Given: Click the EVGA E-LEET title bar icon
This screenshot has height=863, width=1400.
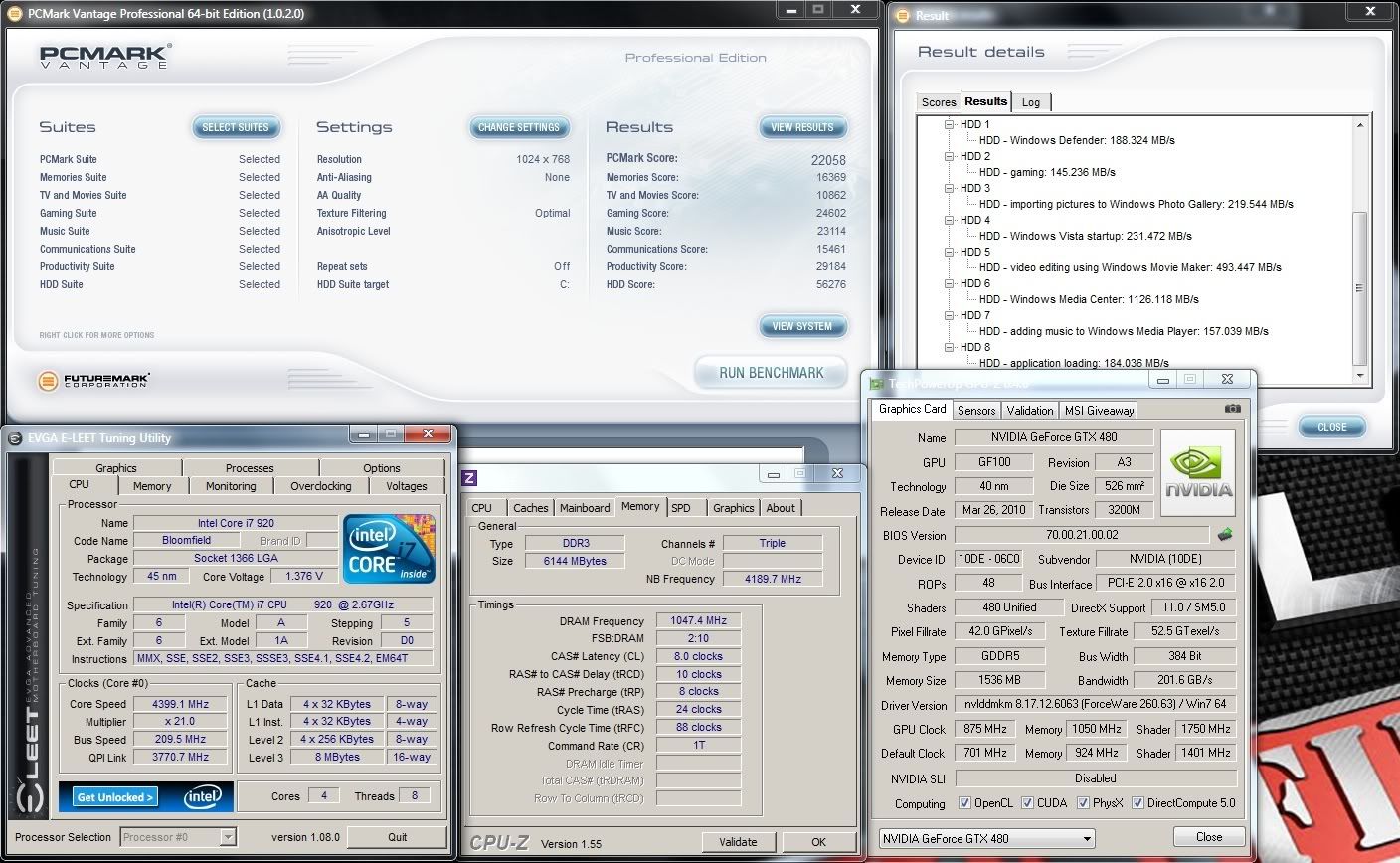Looking at the screenshot, I should pos(15,438).
